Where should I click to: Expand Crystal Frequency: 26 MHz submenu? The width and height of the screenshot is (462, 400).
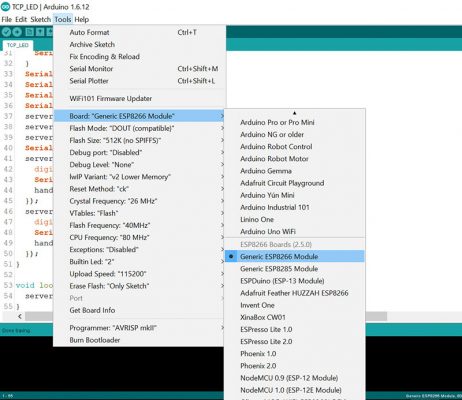coord(139,201)
